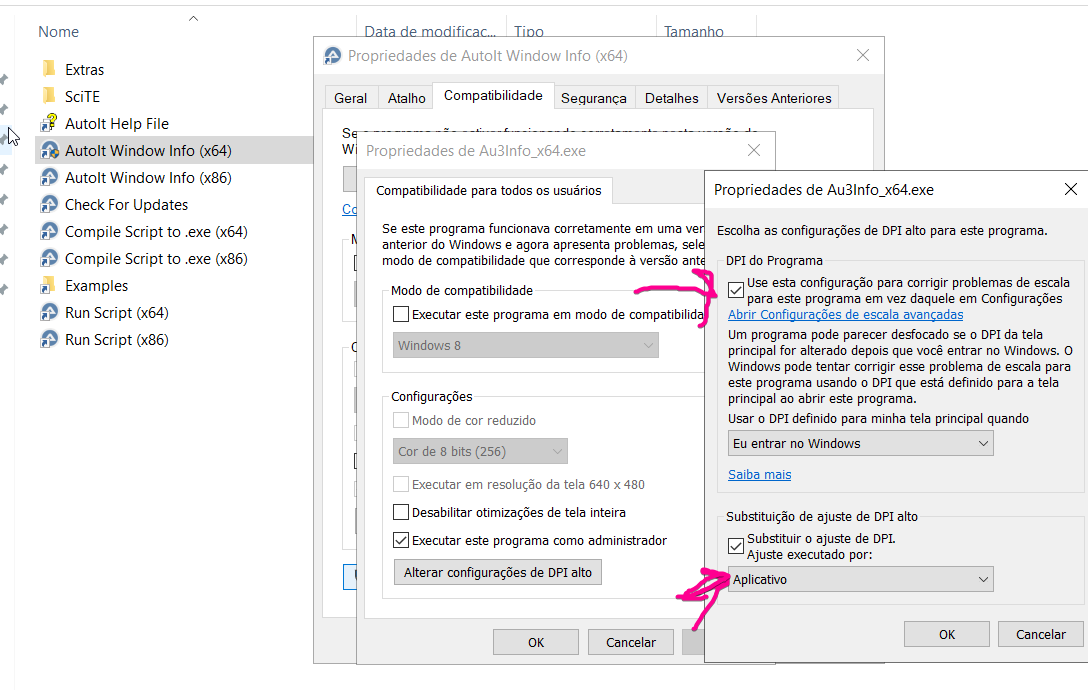Click 'Abrir Configurações de escala avançadas' link
Viewport: 1088px width, 690px height.
point(845,314)
